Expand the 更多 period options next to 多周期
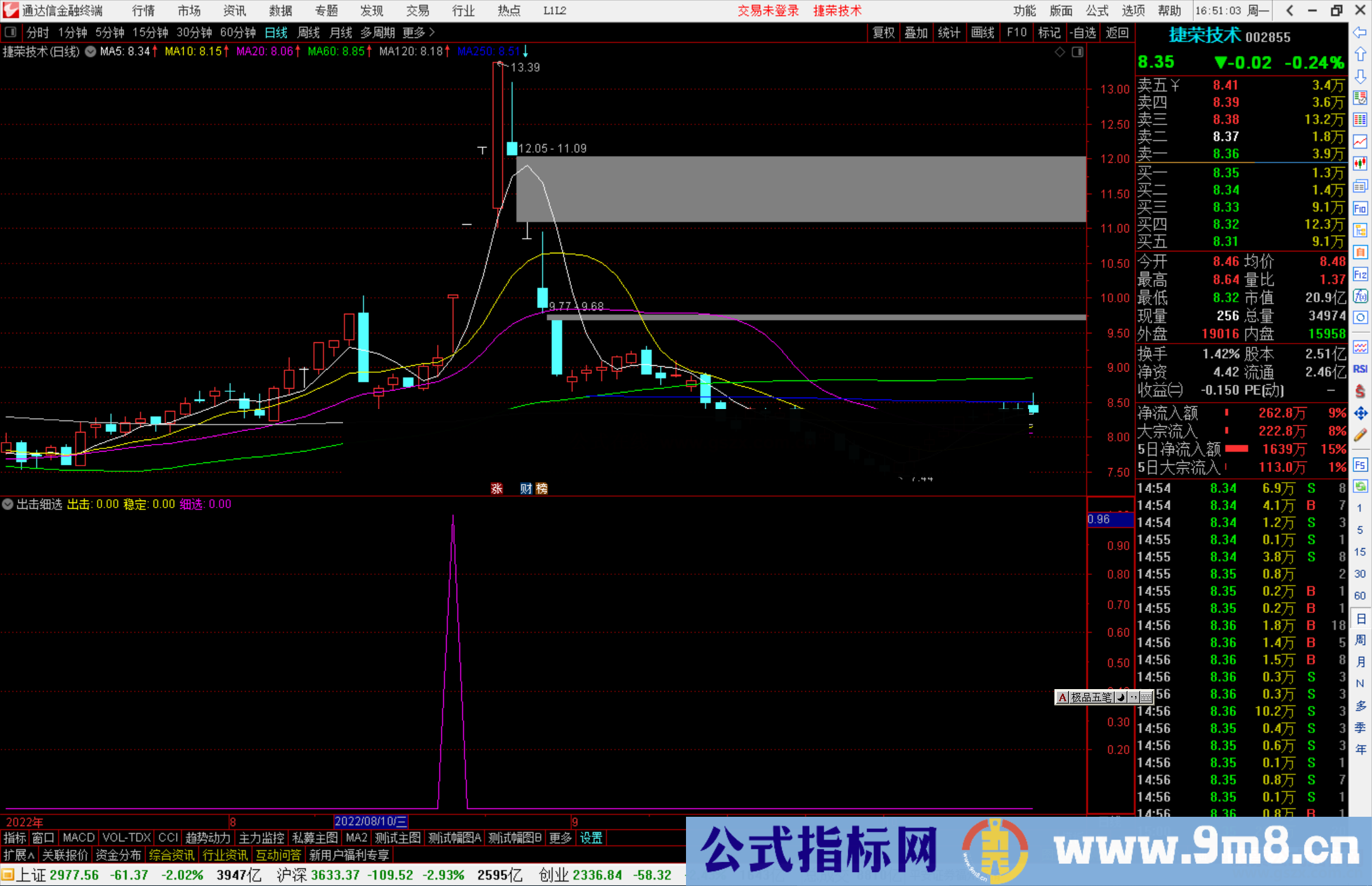 [x=413, y=32]
